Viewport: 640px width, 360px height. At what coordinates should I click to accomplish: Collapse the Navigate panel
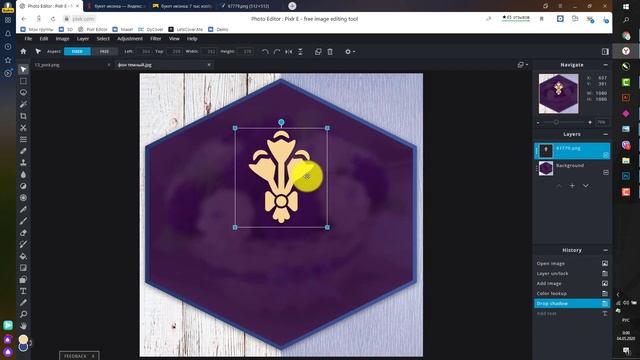point(605,65)
